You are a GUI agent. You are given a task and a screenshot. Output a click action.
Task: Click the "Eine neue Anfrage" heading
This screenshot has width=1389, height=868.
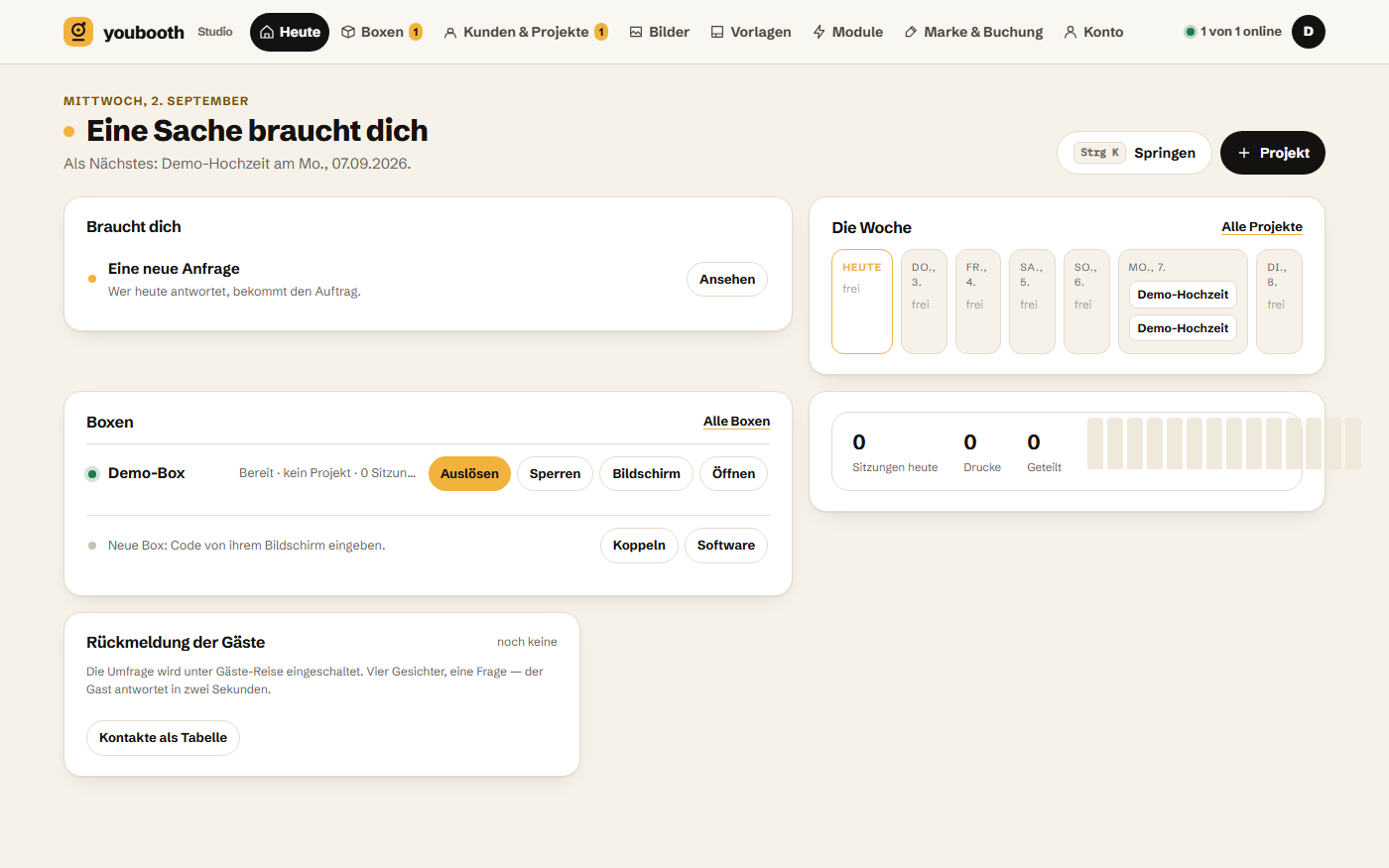pos(174,269)
